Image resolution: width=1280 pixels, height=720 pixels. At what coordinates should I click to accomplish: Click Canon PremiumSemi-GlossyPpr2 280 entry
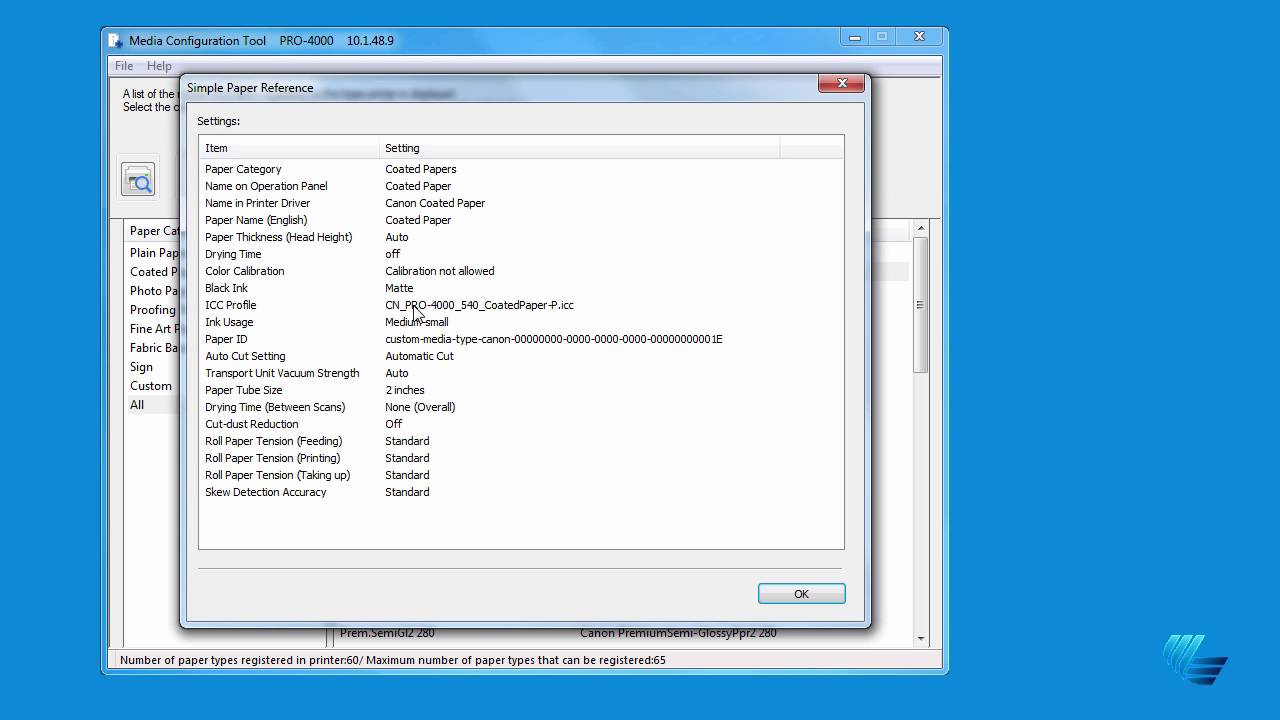click(678, 633)
